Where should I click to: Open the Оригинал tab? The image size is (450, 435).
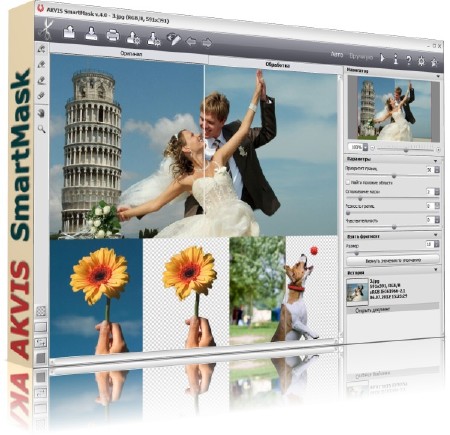[131, 53]
